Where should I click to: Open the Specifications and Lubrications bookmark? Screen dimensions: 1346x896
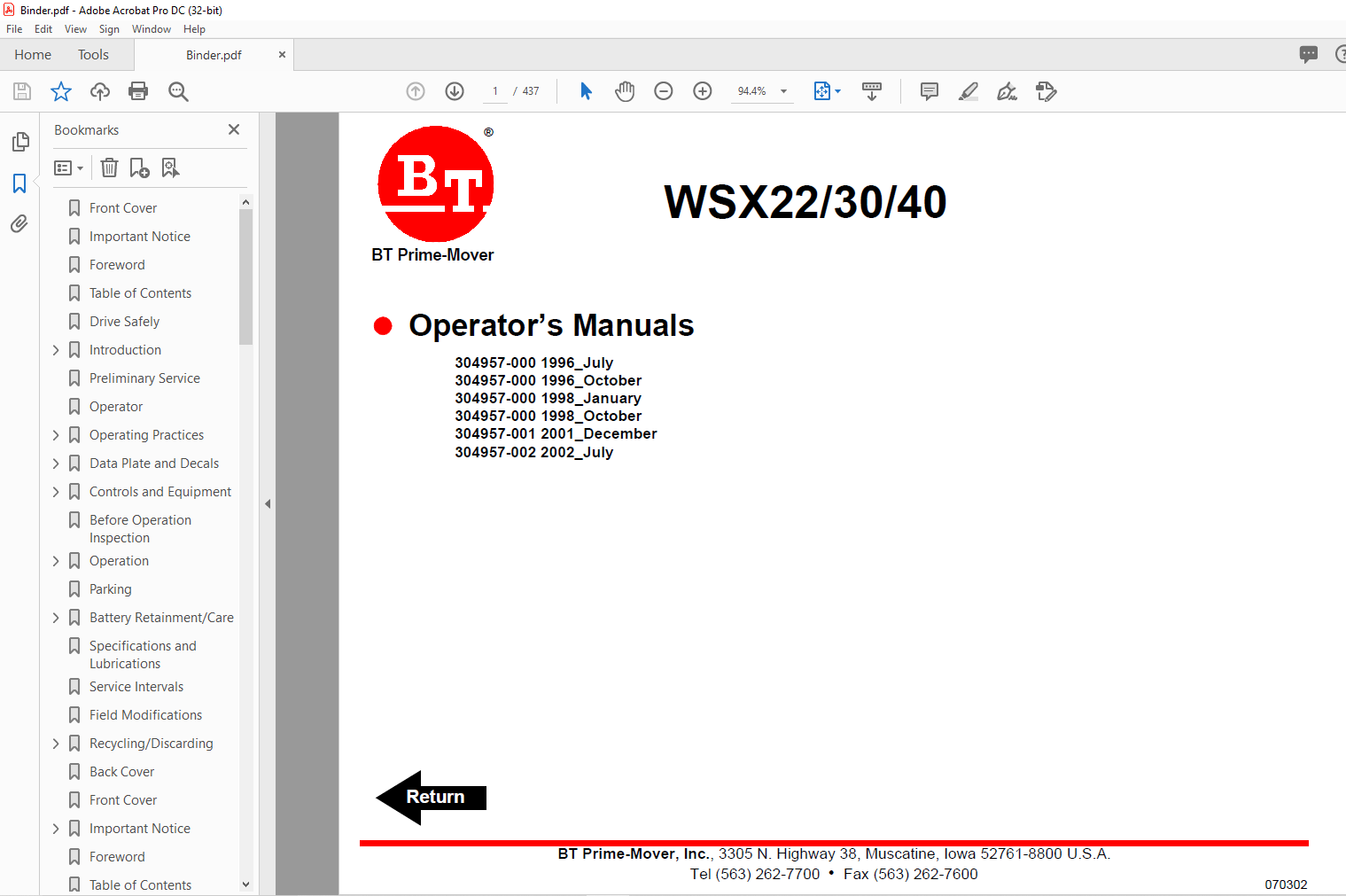coord(143,655)
